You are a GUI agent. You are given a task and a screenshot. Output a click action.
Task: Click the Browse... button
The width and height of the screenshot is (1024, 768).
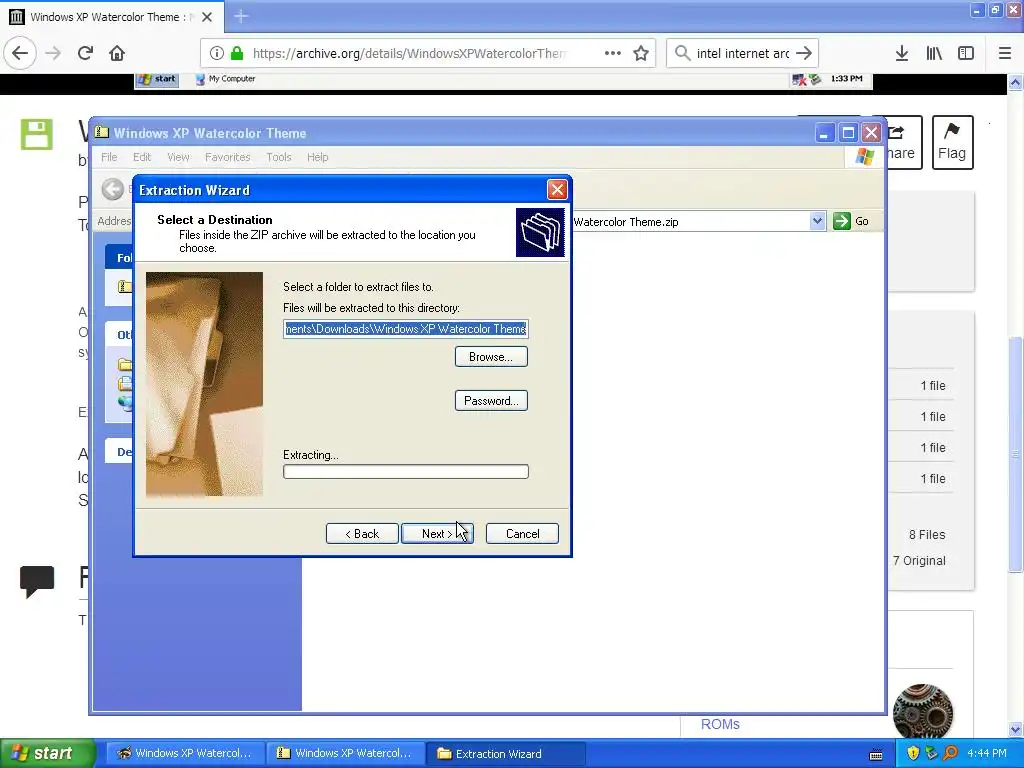click(491, 357)
